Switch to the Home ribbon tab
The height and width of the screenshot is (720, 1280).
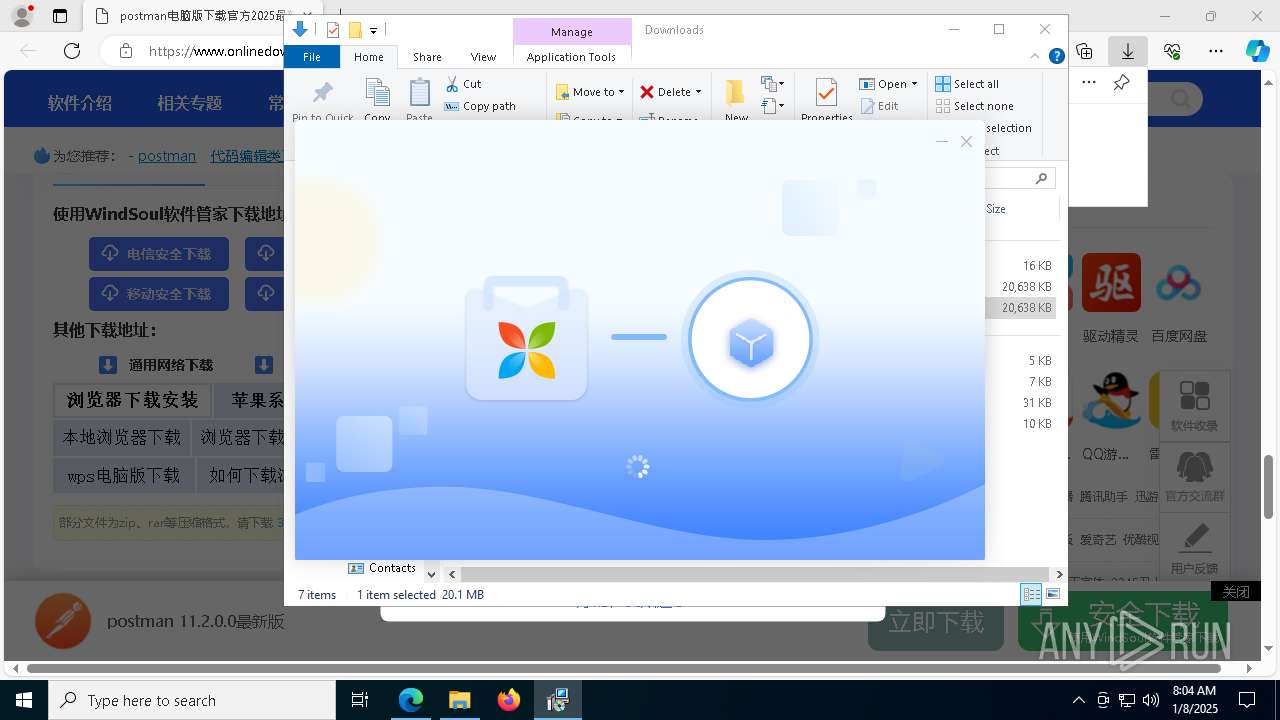click(x=368, y=57)
